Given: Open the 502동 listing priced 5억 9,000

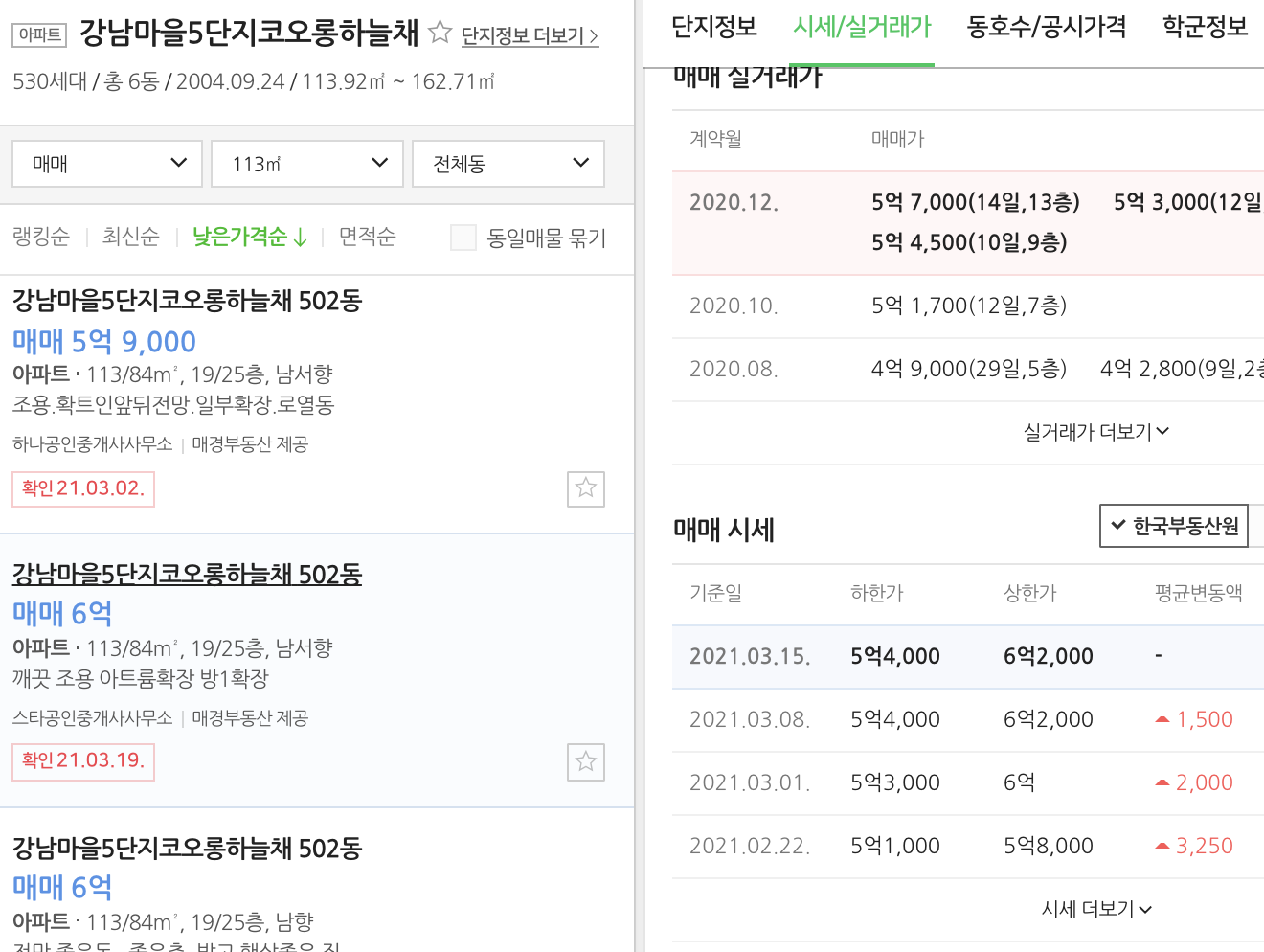Looking at the screenshot, I should (x=187, y=301).
